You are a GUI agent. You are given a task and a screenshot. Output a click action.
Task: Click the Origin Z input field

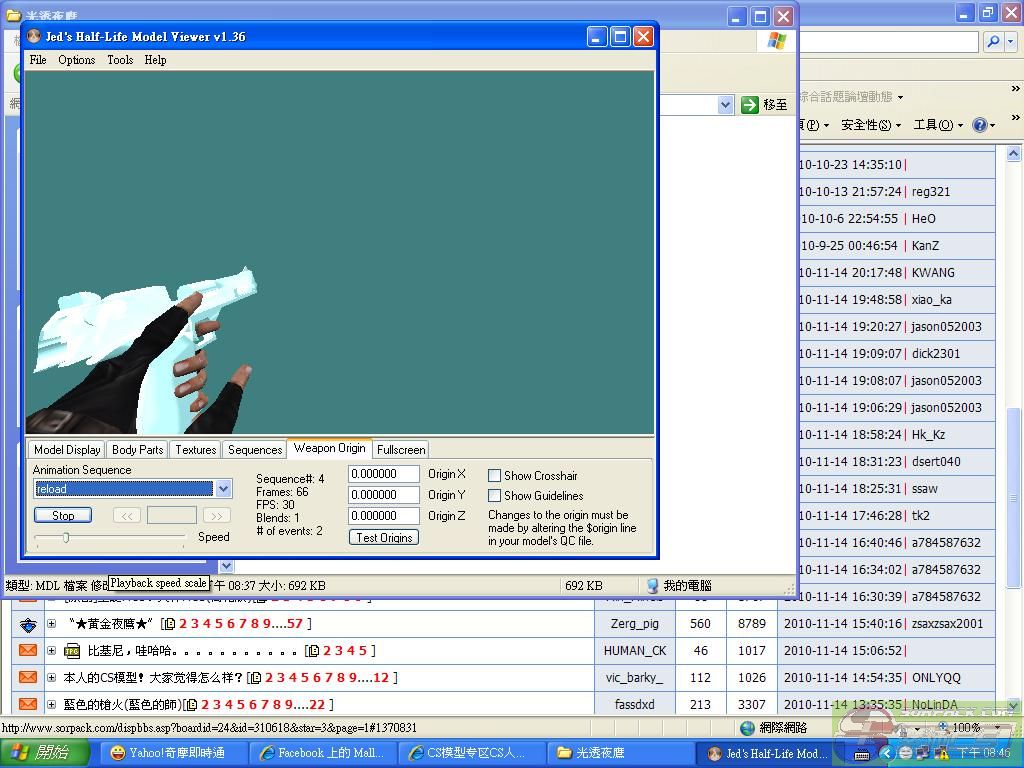(384, 516)
